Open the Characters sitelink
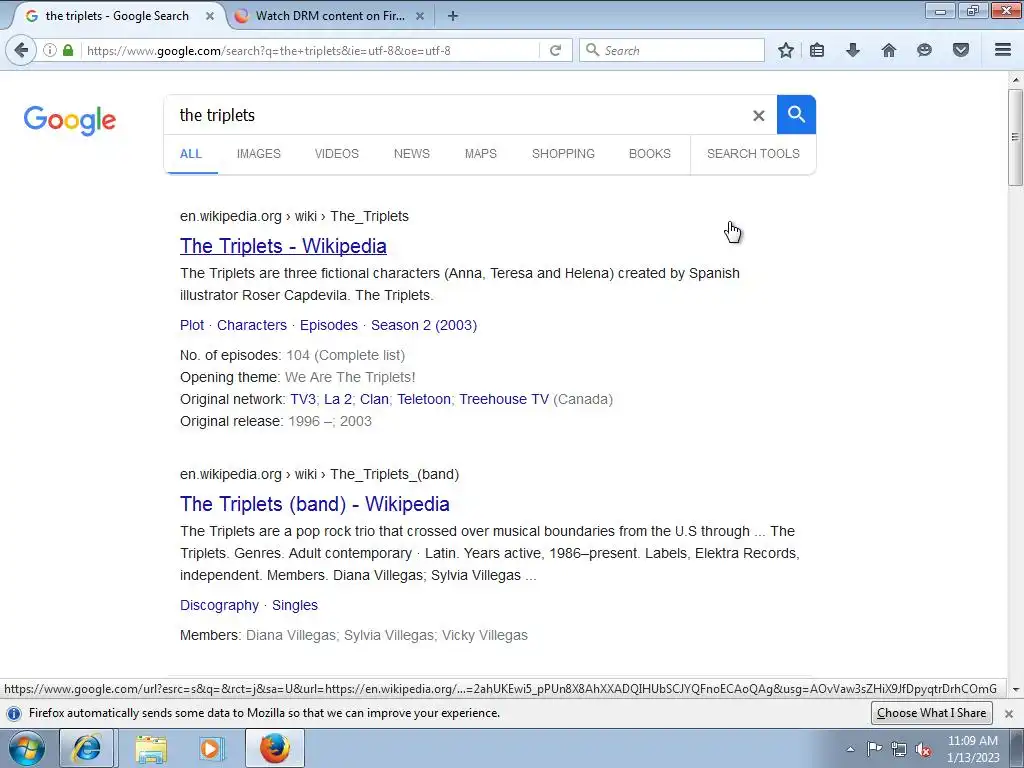This screenshot has width=1024, height=768. [251, 325]
